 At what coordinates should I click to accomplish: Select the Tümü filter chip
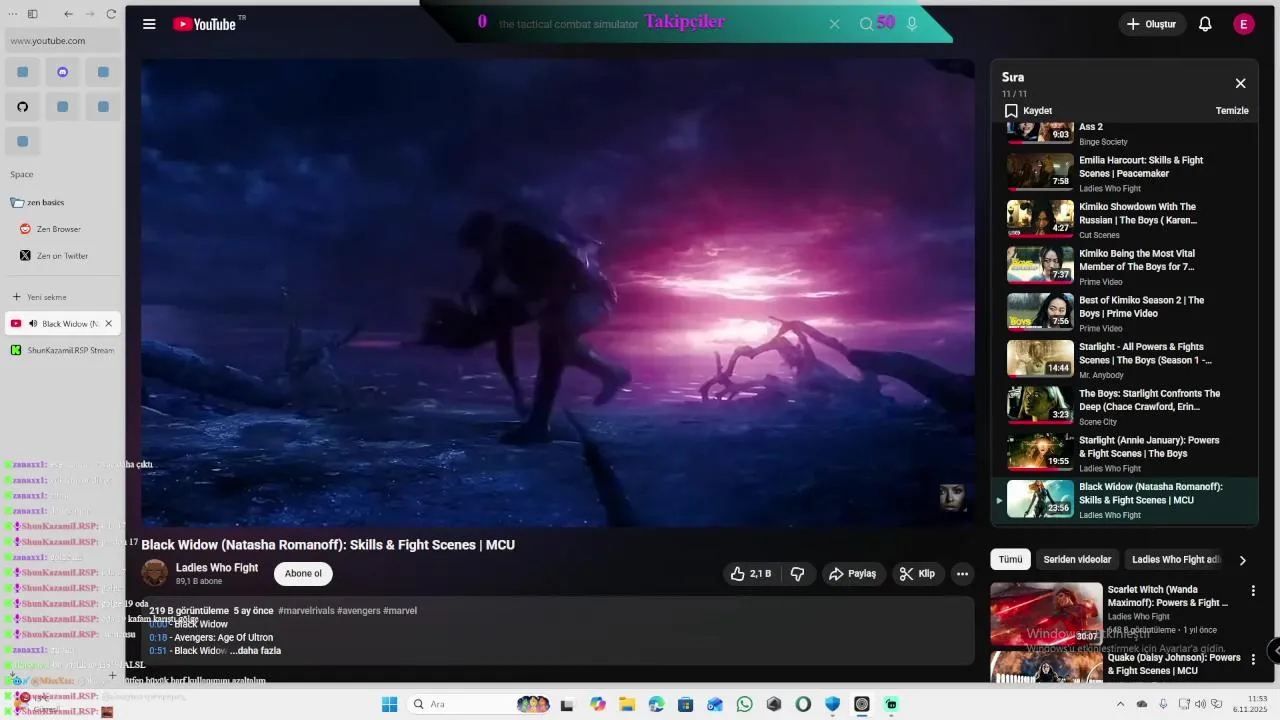[x=1010, y=560]
